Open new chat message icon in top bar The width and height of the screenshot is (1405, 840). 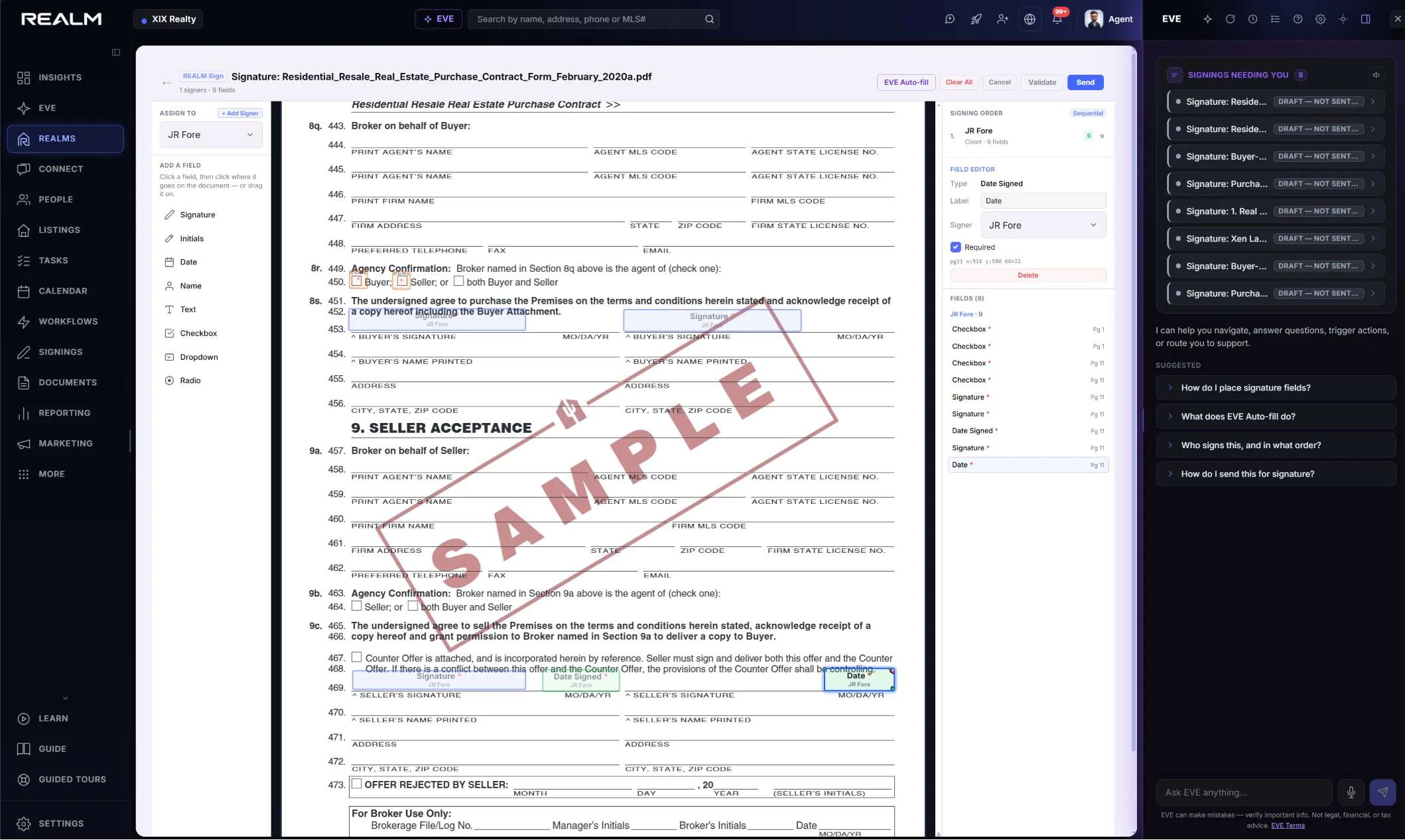[950, 19]
